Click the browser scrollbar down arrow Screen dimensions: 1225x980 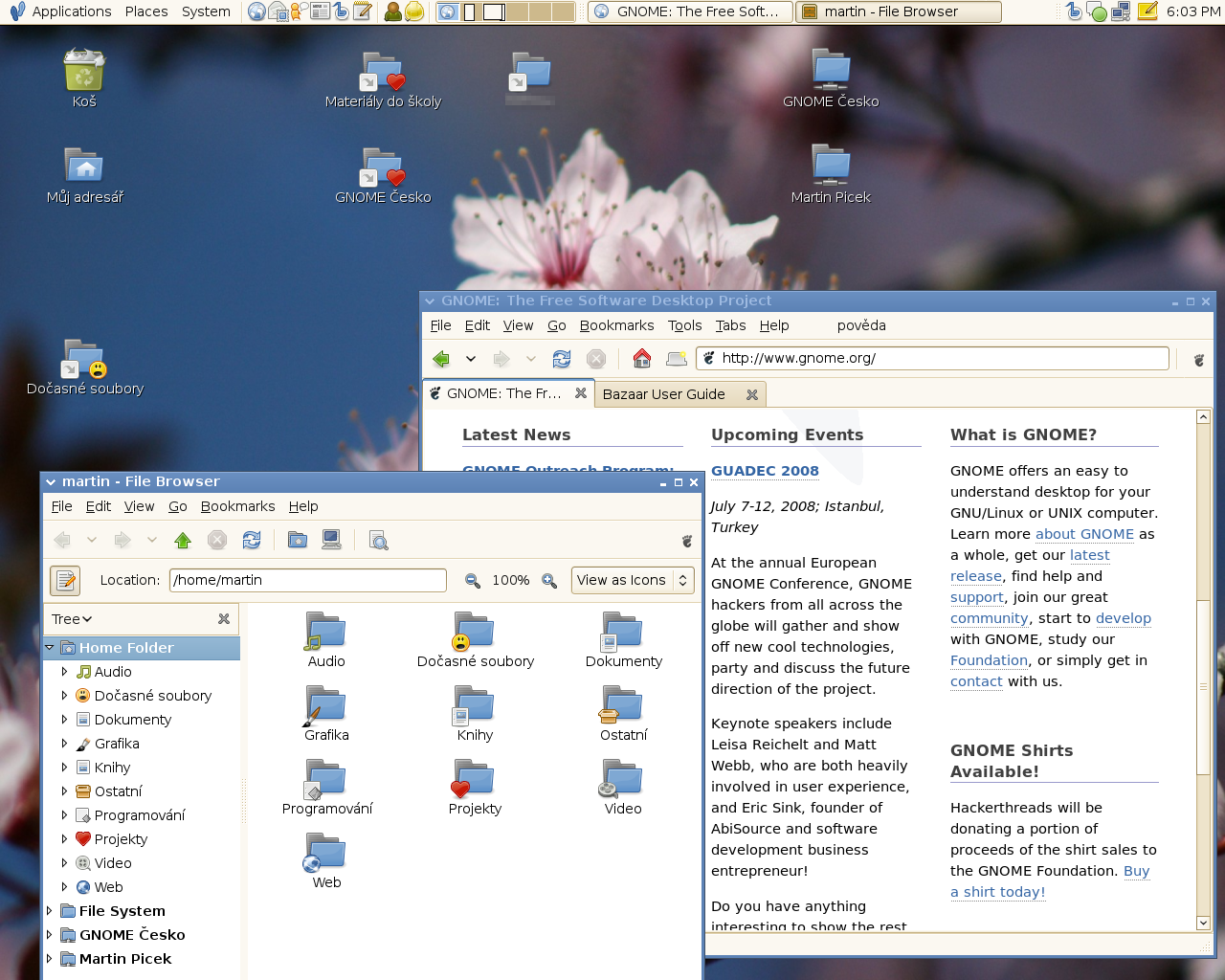coord(1204,924)
